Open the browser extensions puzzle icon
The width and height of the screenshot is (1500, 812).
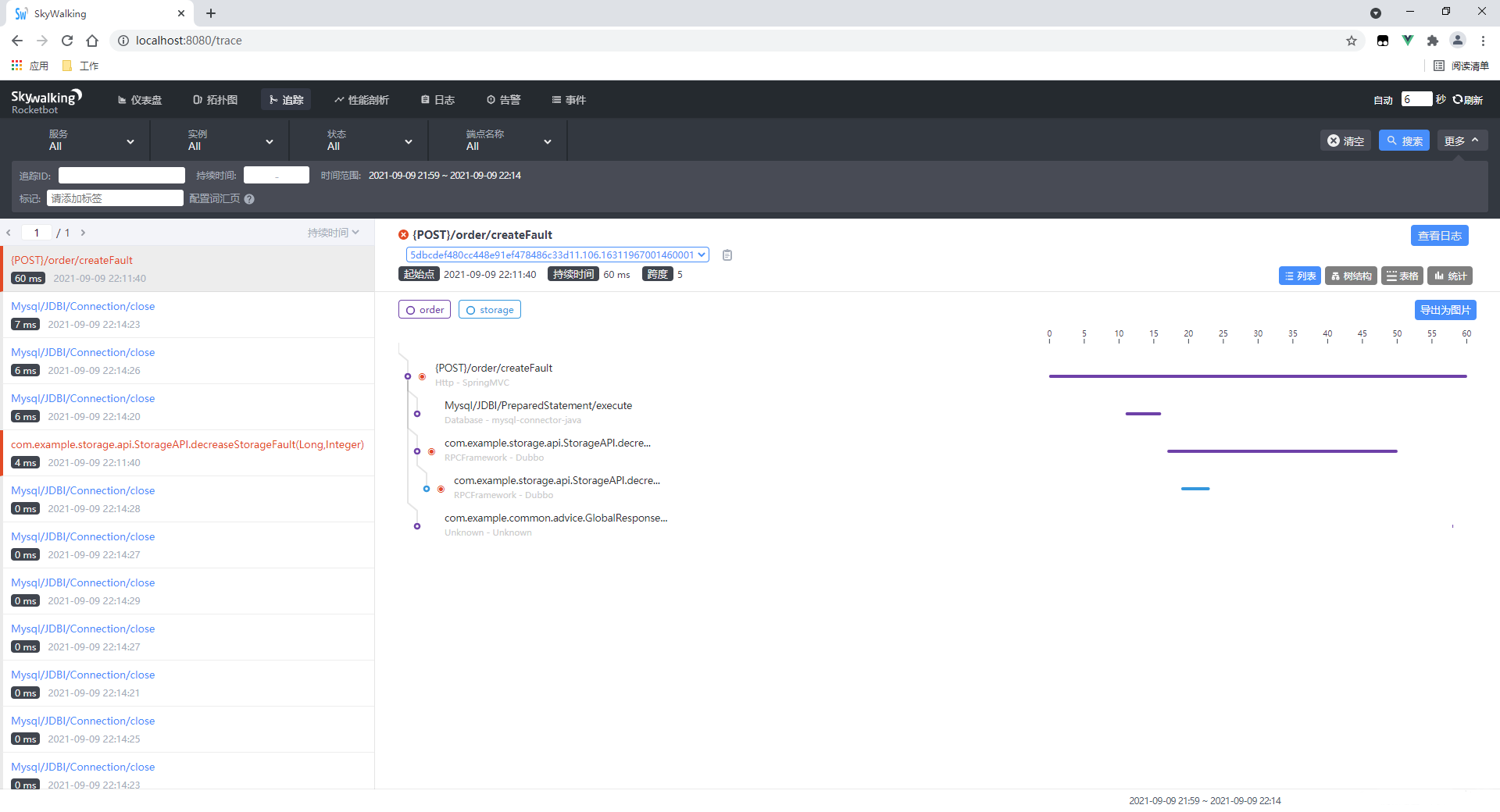[1433, 41]
